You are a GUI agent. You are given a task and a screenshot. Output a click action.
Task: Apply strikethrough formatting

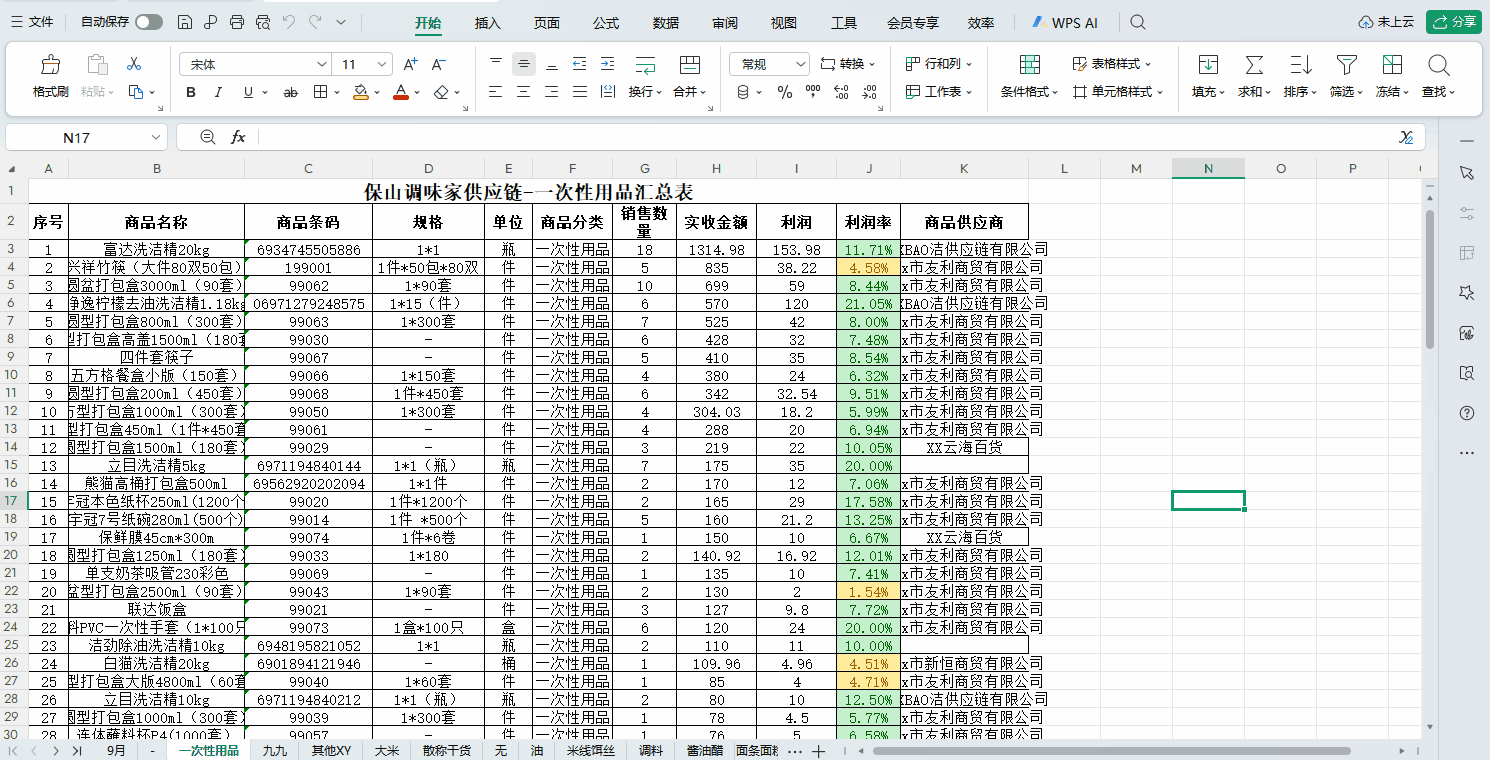291,92
